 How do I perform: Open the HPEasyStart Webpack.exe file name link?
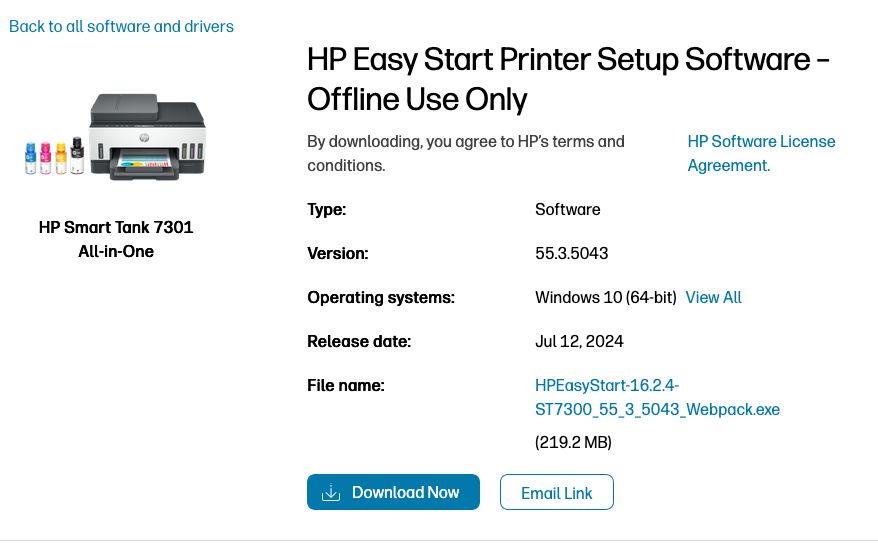[x=657, y=397]
